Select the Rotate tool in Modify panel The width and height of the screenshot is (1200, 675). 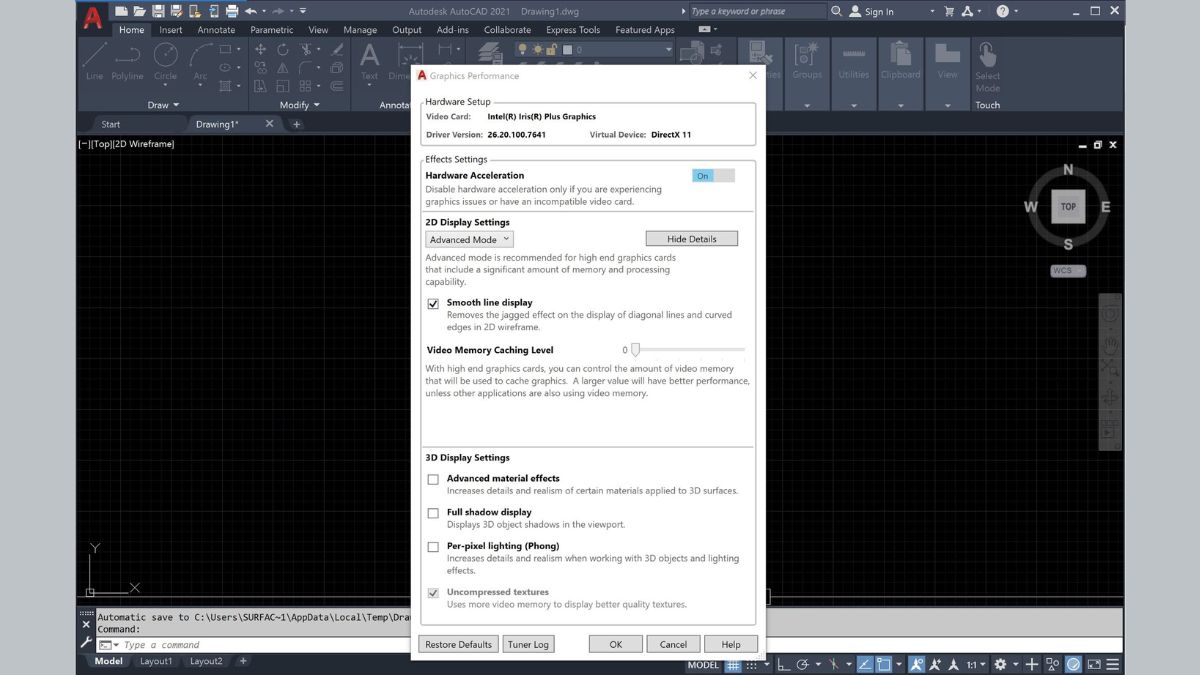(283, 49)
